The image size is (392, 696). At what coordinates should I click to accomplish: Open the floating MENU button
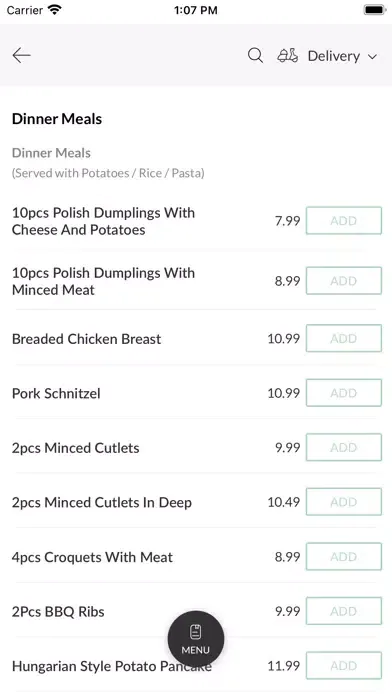tap(196, 639)
